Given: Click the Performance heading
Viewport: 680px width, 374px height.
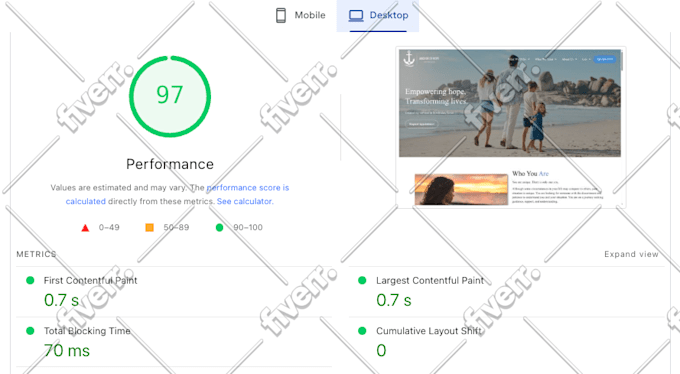Looking at the screenshot, I should click(x=170, y=164).
